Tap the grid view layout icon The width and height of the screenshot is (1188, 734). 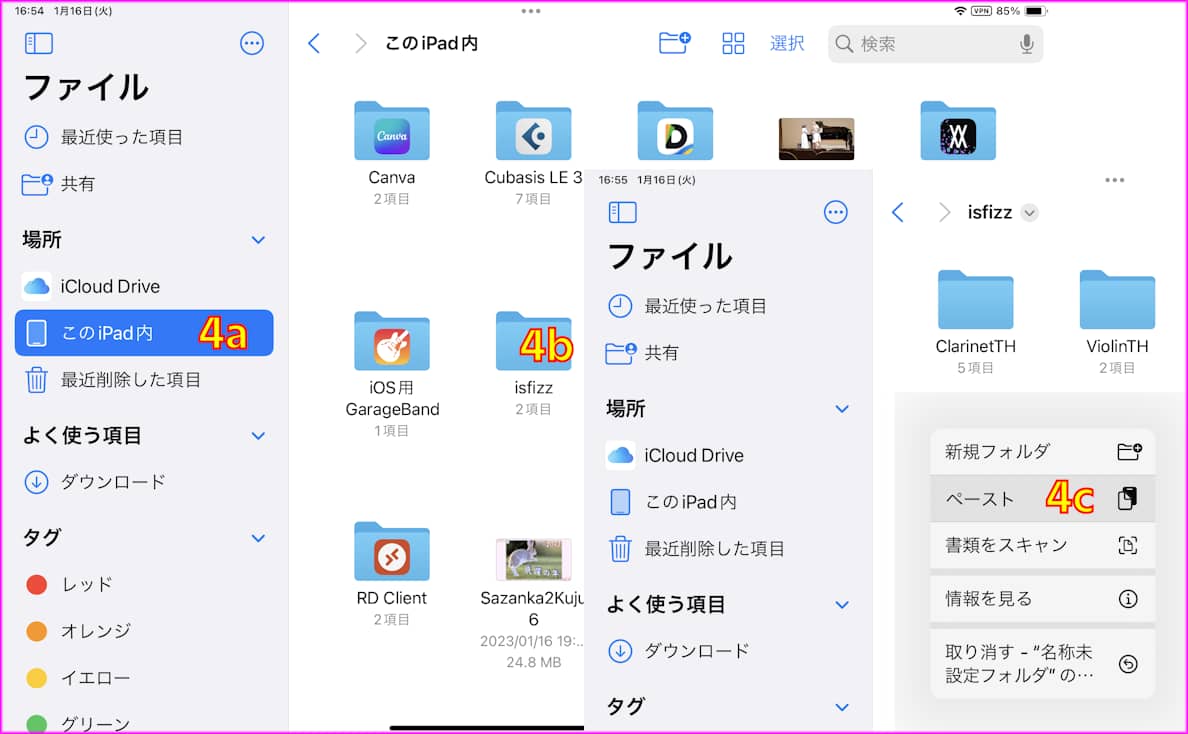(733, 43)
